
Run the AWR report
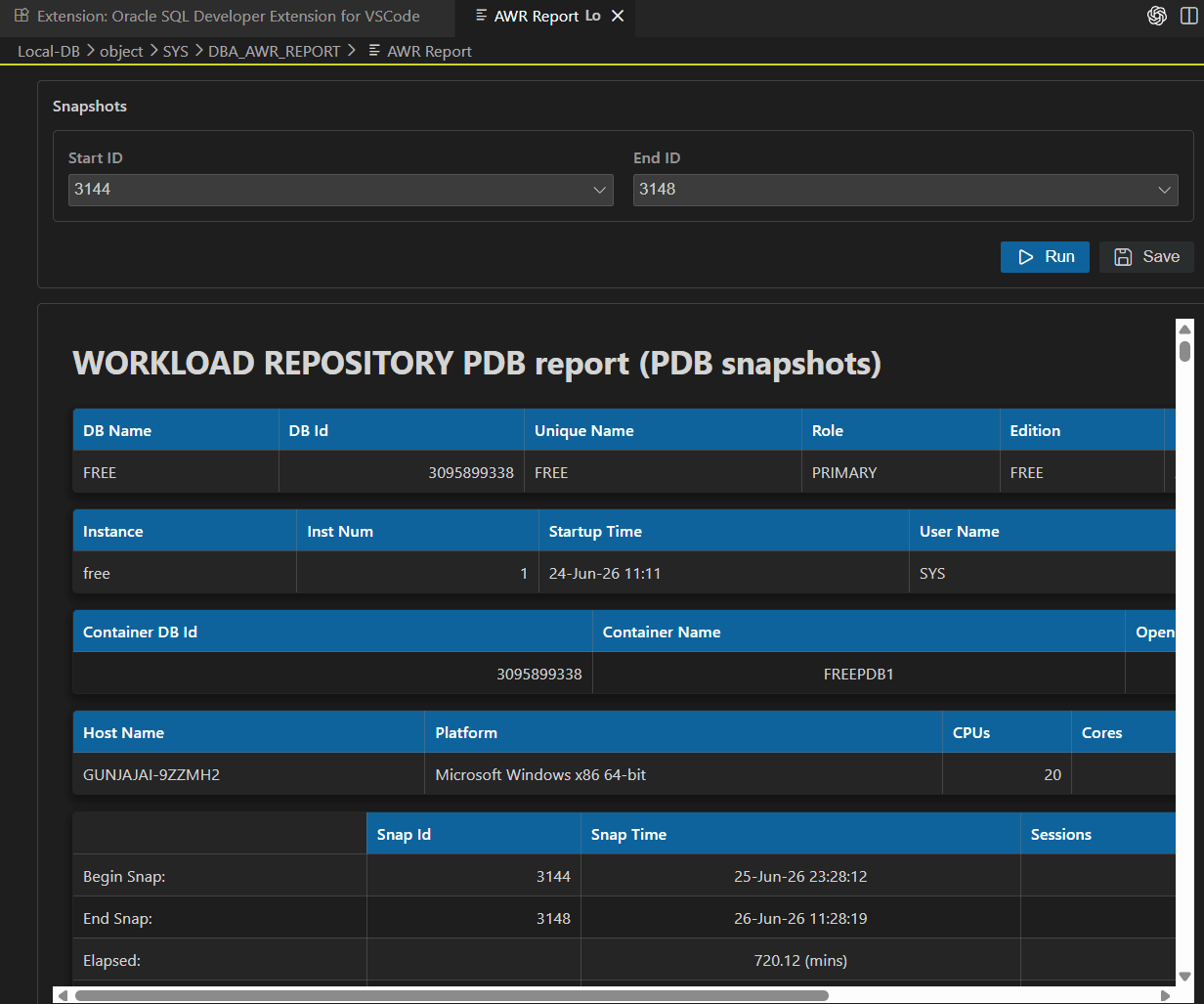pyautogui.click(x=1045, y=257)
